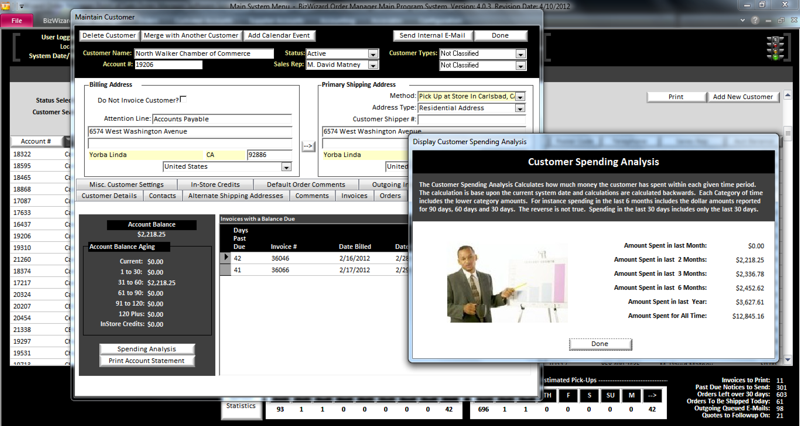The image size is (800, 426).
Task: Switch to In-Store Credits tab
Action: 215,185
